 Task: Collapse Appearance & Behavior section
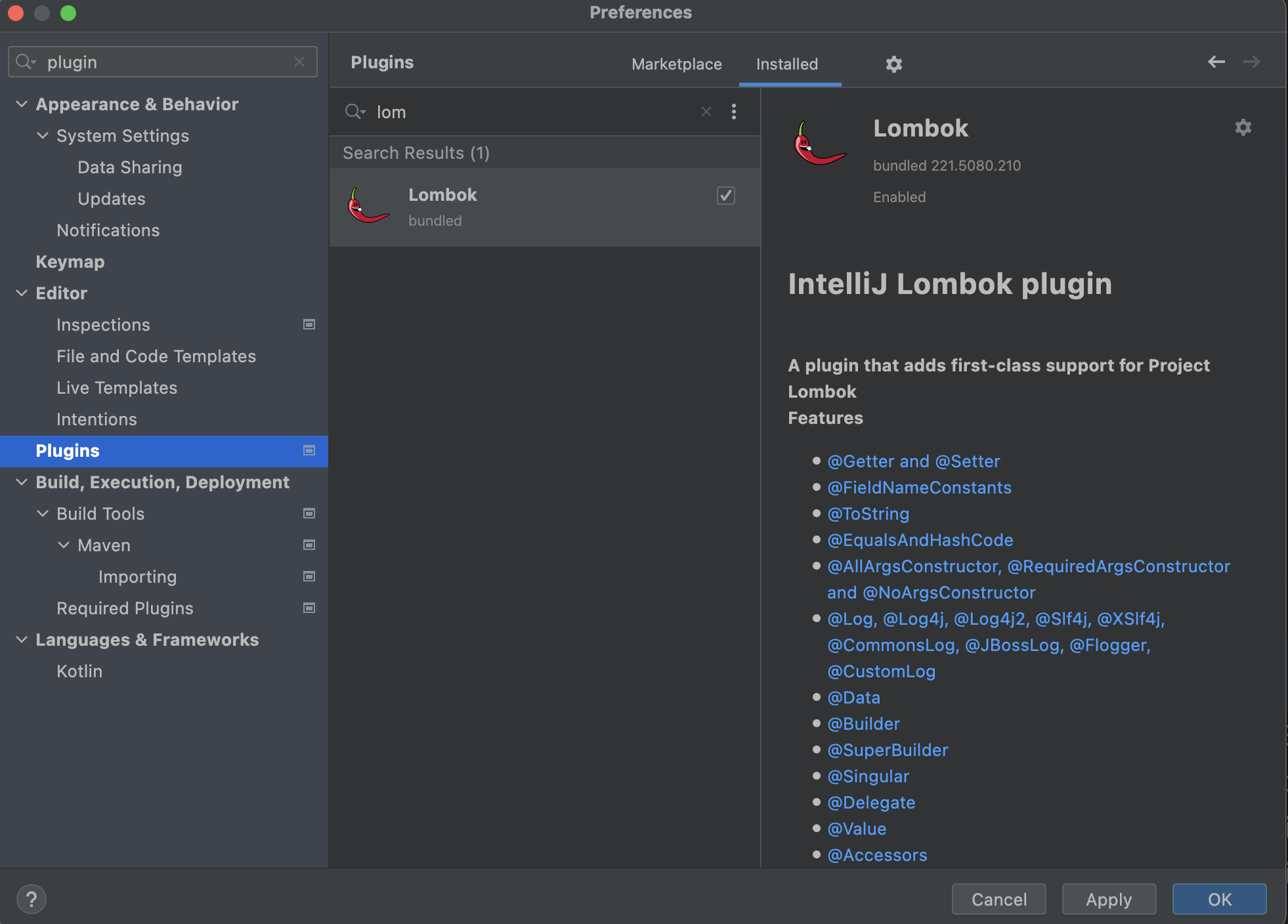tap(22, 104)
